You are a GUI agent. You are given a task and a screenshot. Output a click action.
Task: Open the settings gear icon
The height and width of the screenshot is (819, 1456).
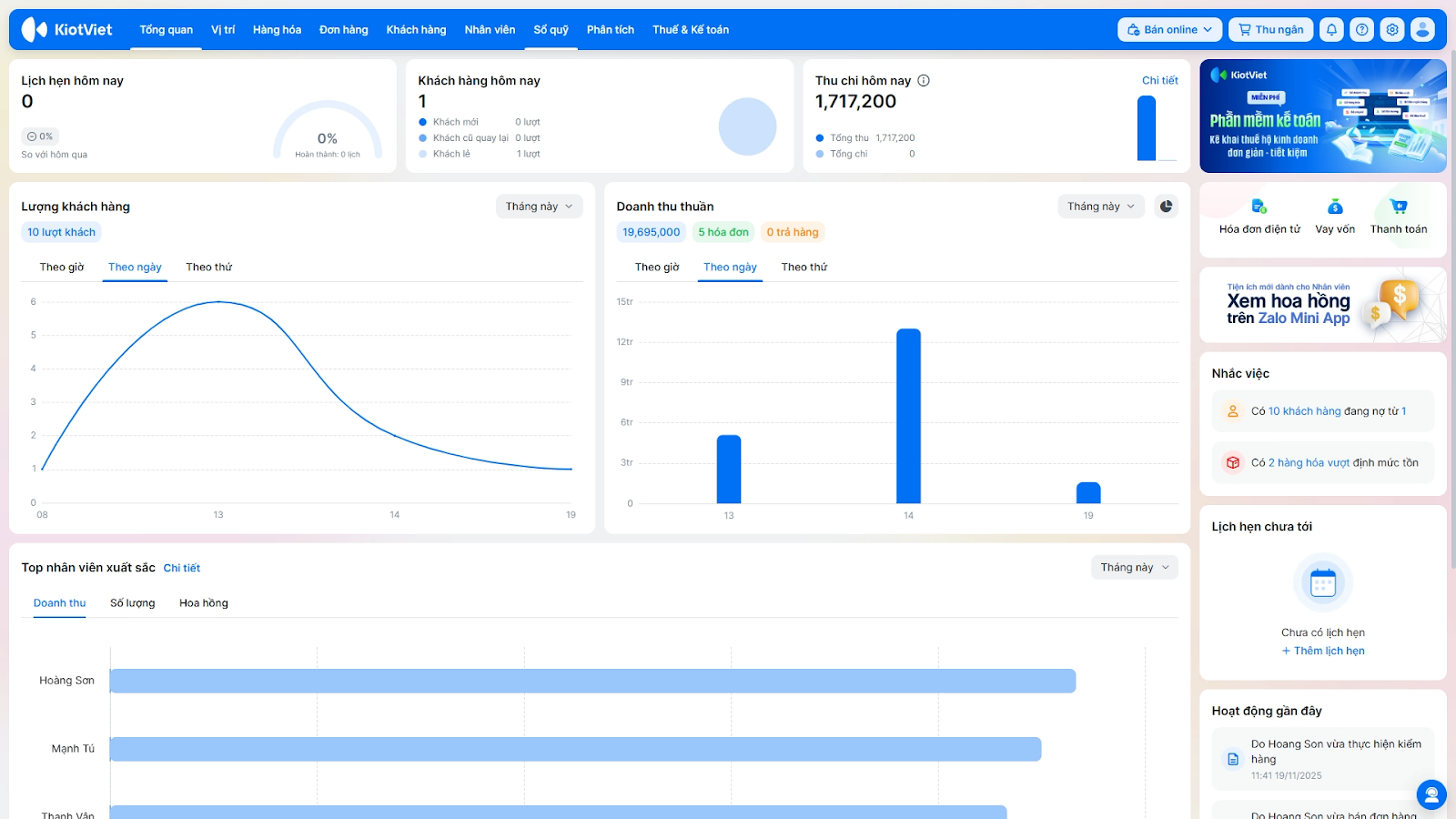pos(1392,30)
